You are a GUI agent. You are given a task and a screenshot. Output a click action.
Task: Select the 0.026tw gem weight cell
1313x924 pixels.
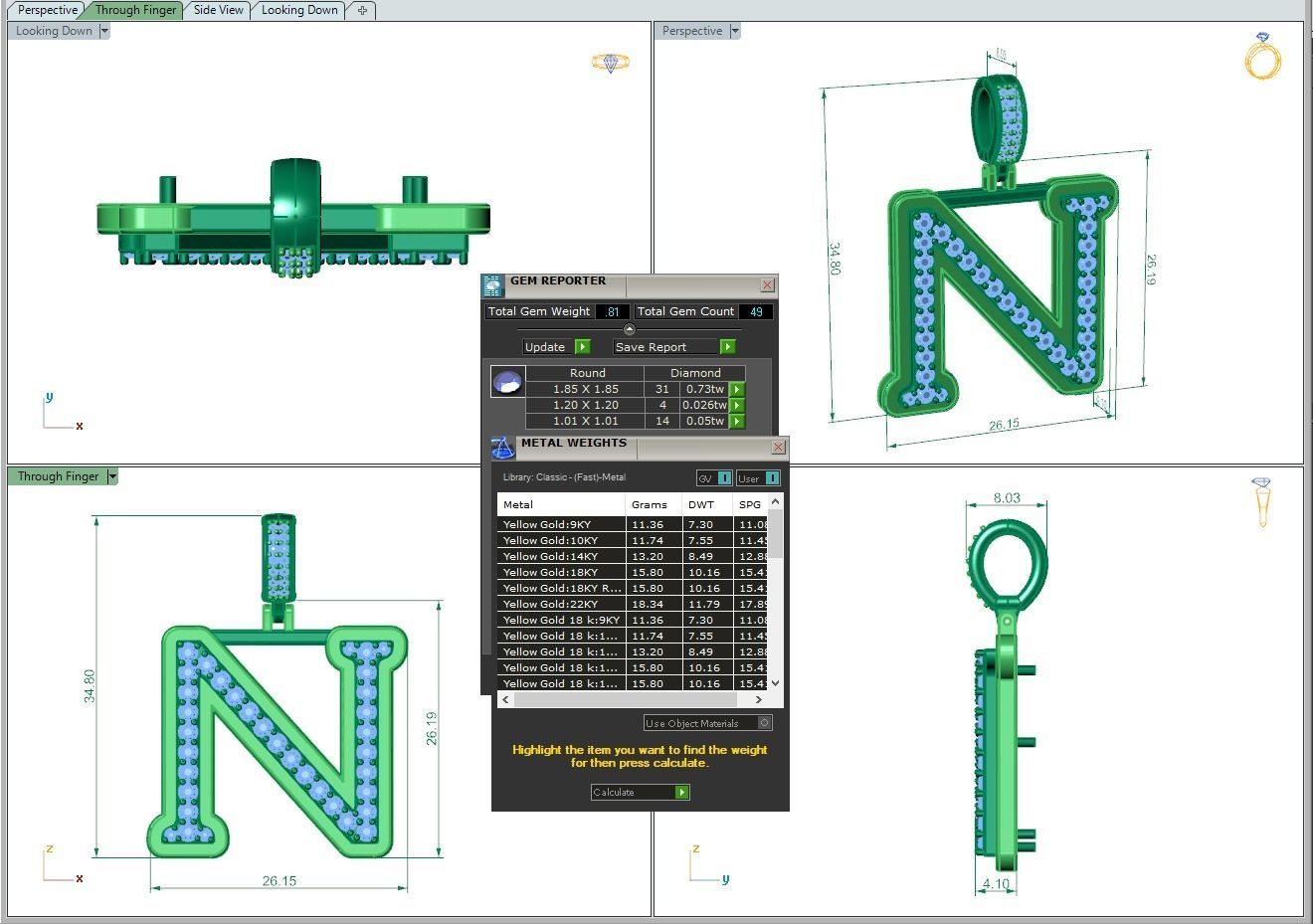click(x=705, y=405)
